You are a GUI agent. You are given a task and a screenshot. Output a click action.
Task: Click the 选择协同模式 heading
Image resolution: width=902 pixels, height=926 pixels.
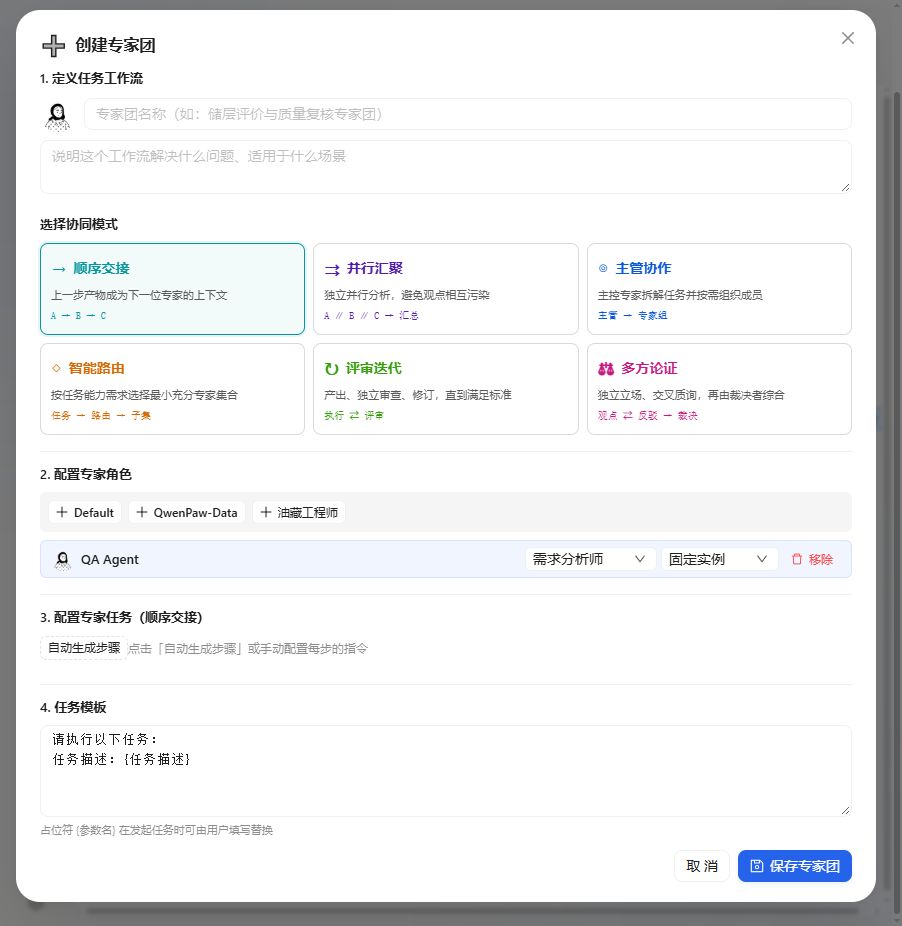coord(79,224)
